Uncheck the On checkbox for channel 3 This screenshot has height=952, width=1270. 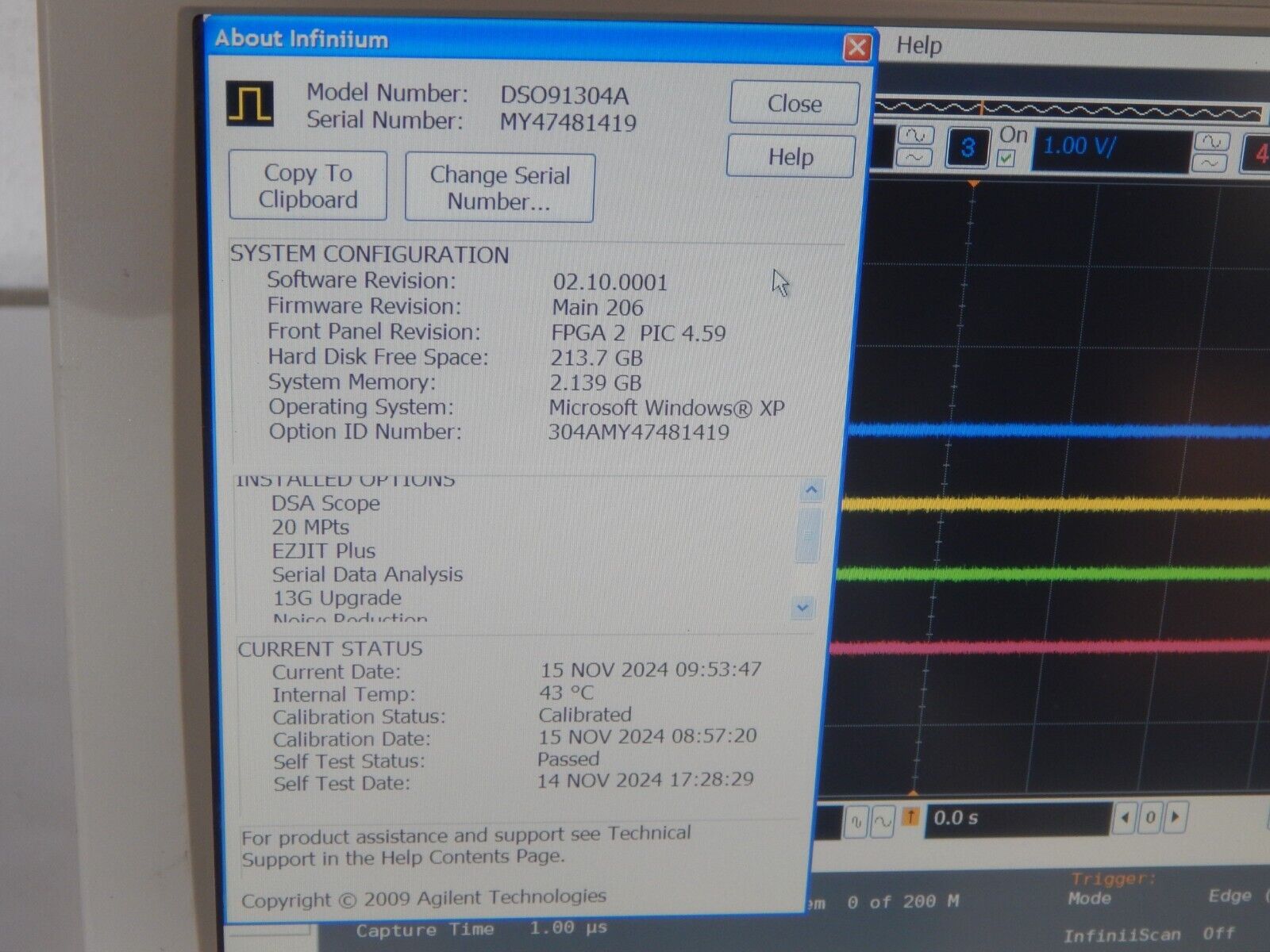[x=1005, y=158]
